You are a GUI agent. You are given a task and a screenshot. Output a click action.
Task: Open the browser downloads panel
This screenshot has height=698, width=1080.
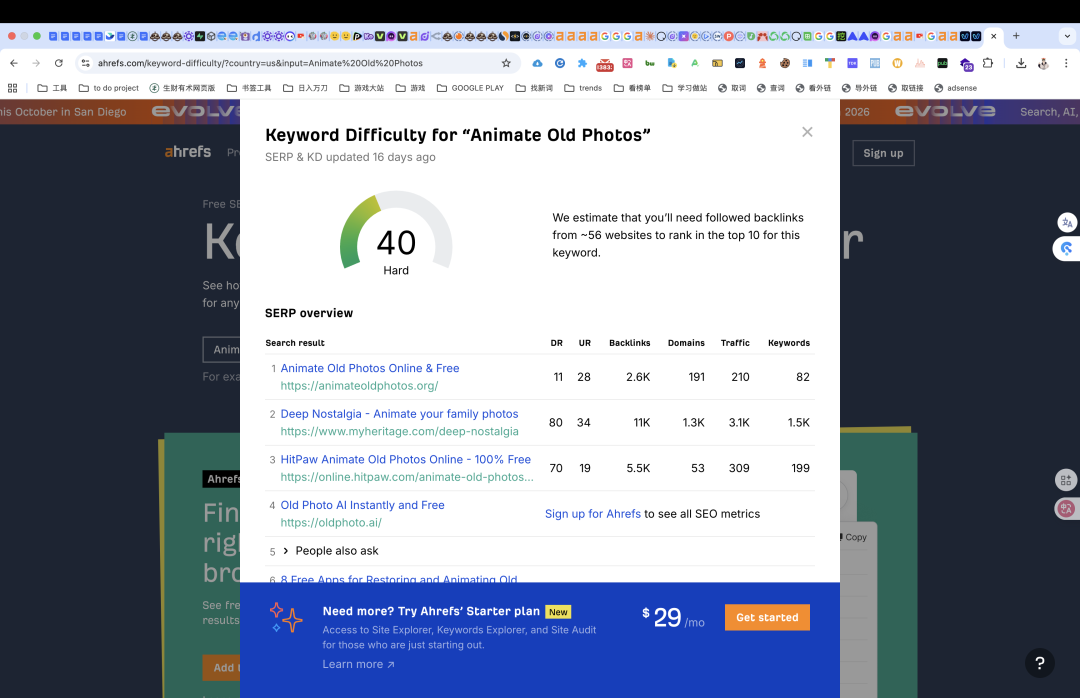(x=1021, y=63)
